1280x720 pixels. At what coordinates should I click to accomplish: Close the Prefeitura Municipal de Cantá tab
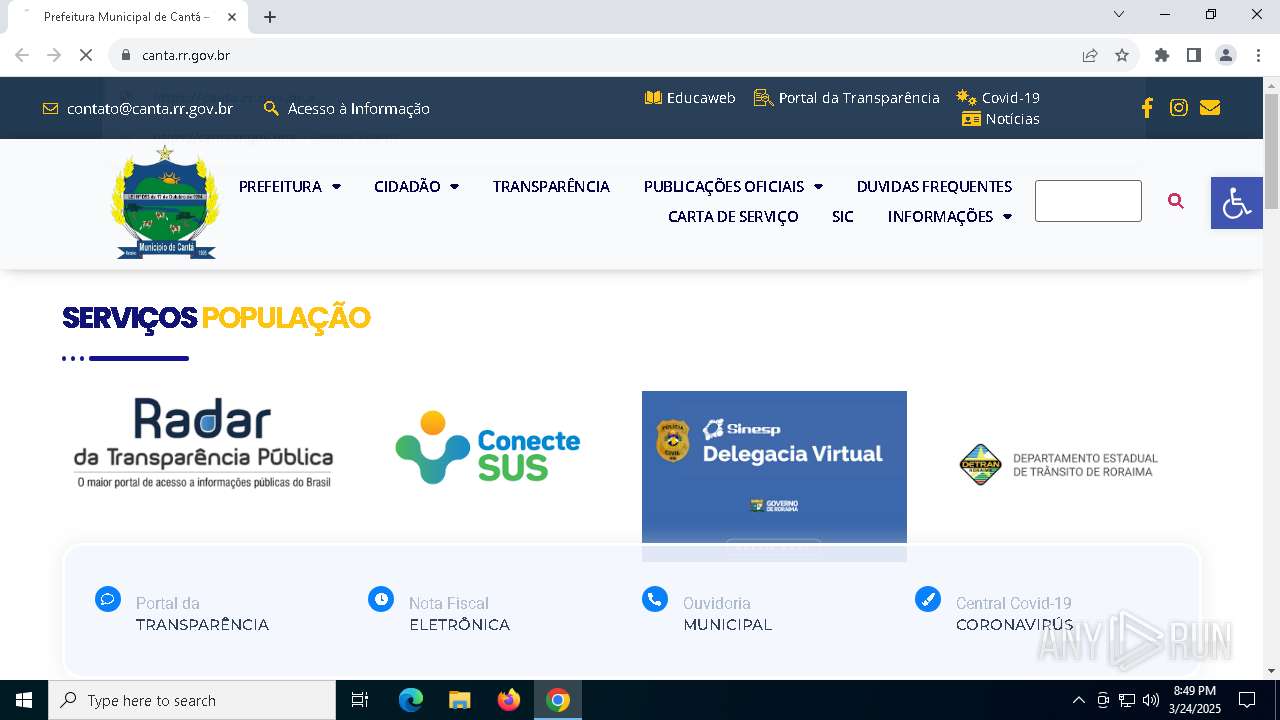pos(232,17)
